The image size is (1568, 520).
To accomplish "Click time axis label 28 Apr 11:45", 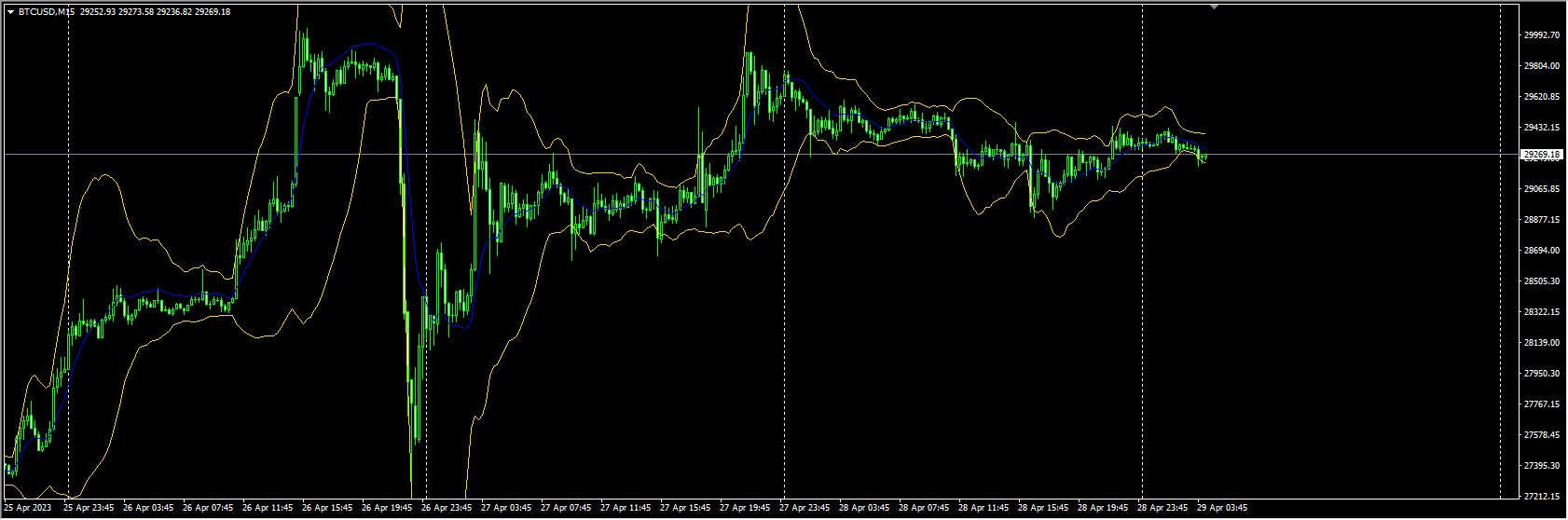I will (x=984, y=509).
